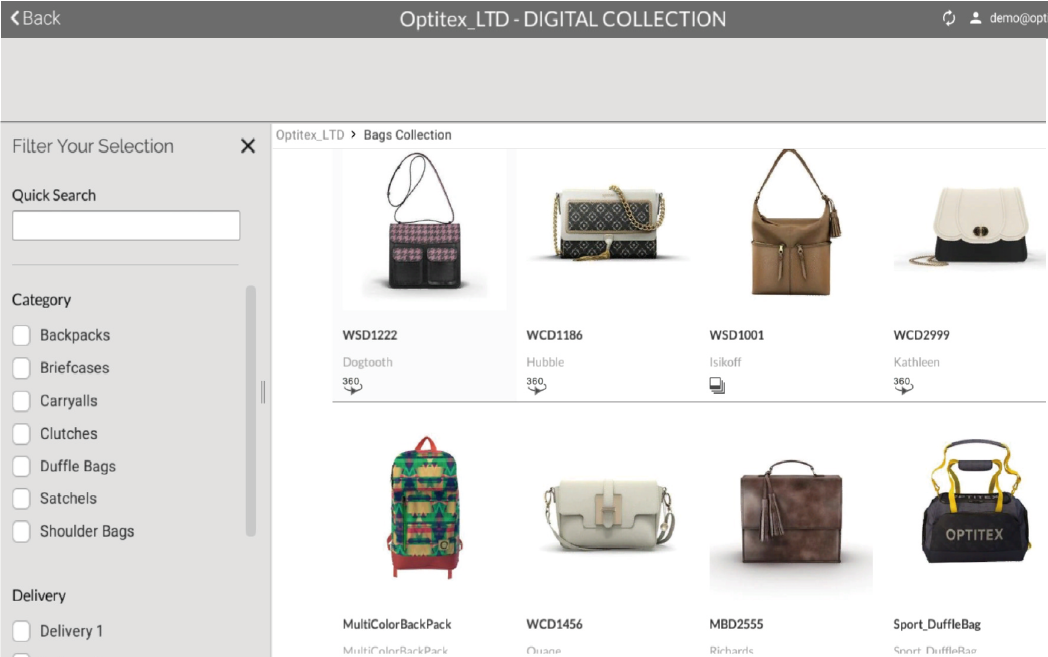
Task: Launch 360 view for WCD1186 Hubble
Action: tap(536, 385)
